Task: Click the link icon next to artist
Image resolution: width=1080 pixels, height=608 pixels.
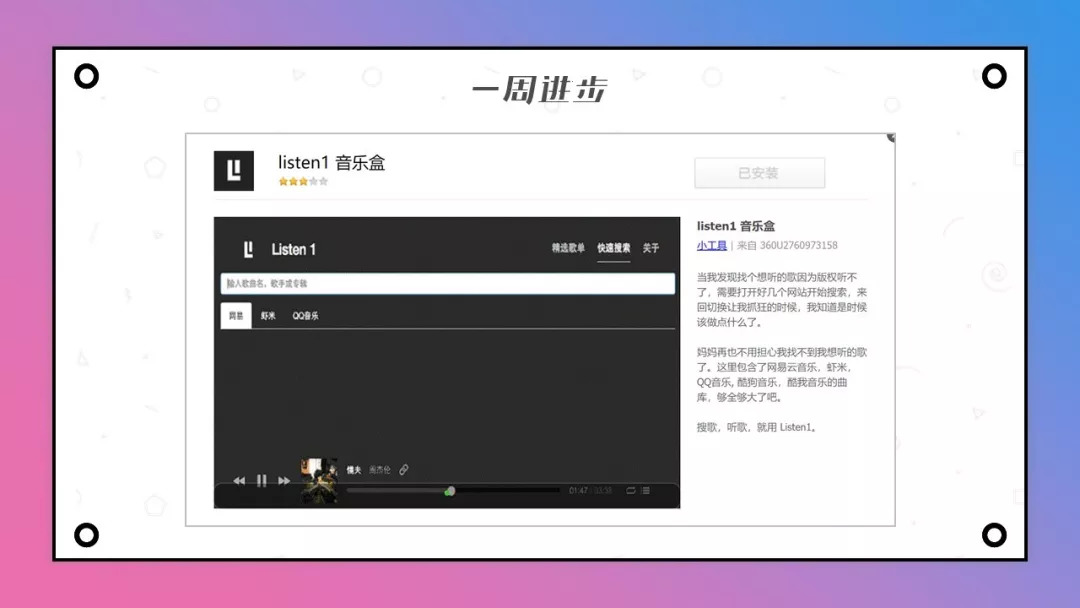Action: tap(404, 470)
